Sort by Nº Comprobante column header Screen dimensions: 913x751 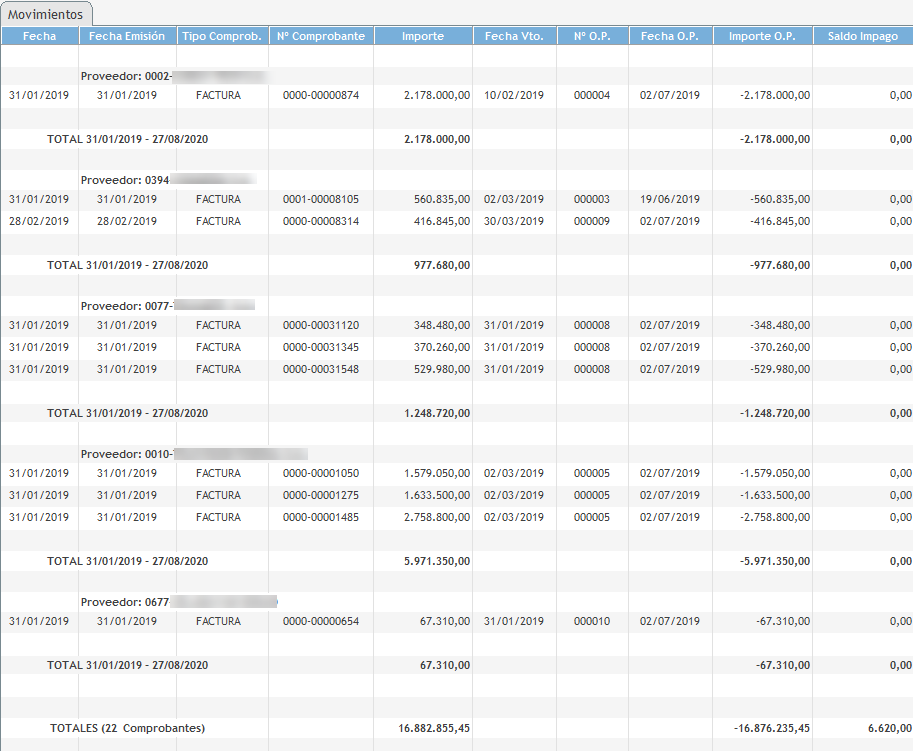point(320,36)
